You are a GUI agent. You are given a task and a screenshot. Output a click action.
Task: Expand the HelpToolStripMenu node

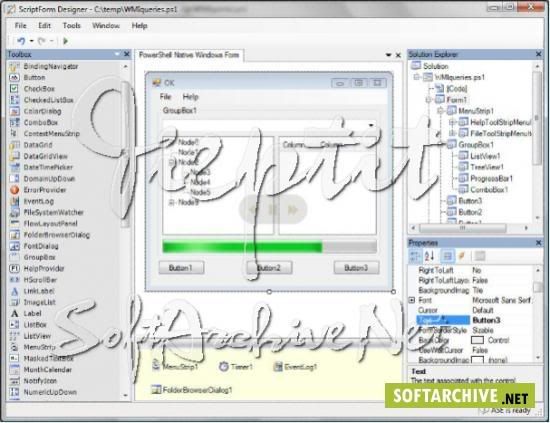(452, 122)
